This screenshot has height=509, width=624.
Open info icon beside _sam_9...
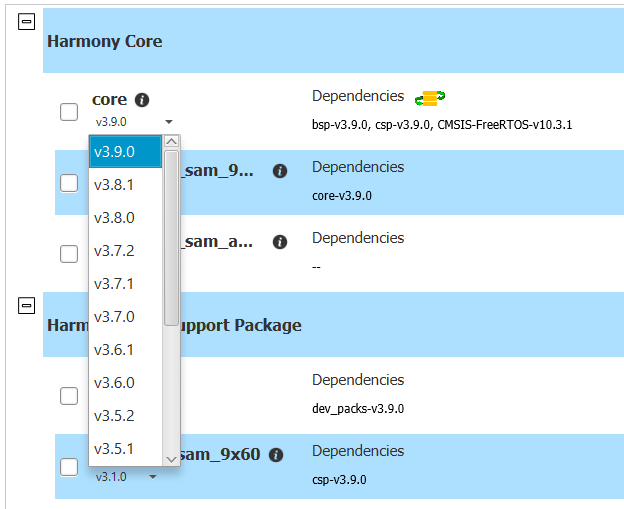tap(280, 171)
